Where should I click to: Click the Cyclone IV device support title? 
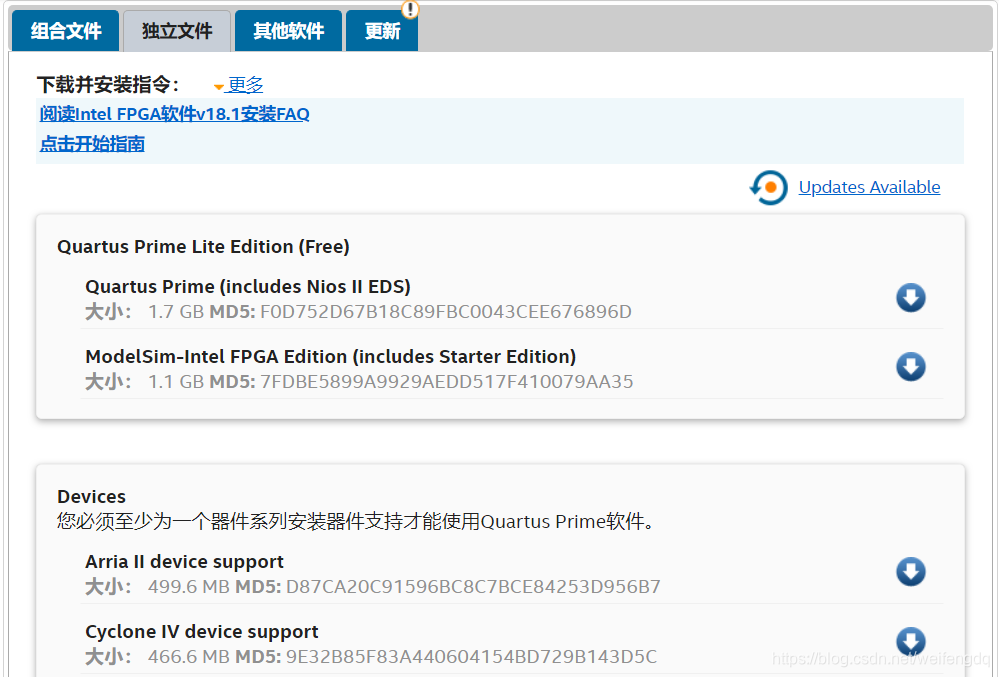coord(201,632)
